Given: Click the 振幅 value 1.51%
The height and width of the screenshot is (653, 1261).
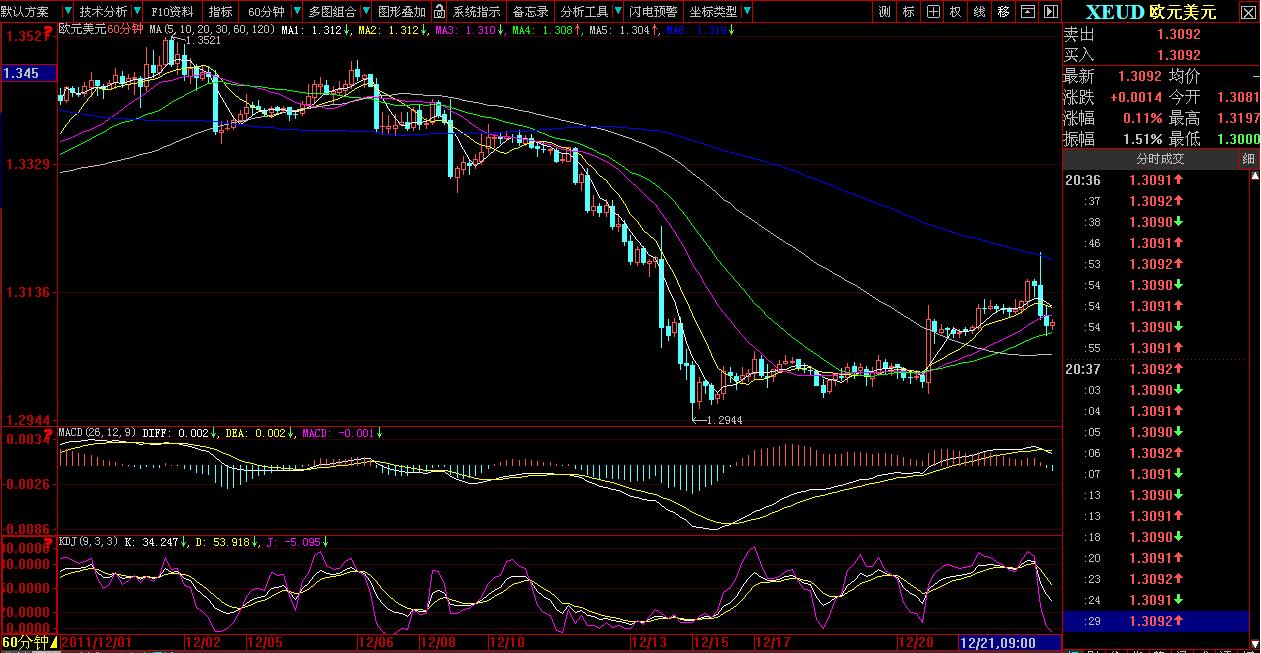Looking at the screenshot, I should click(x=1141, y=139).
